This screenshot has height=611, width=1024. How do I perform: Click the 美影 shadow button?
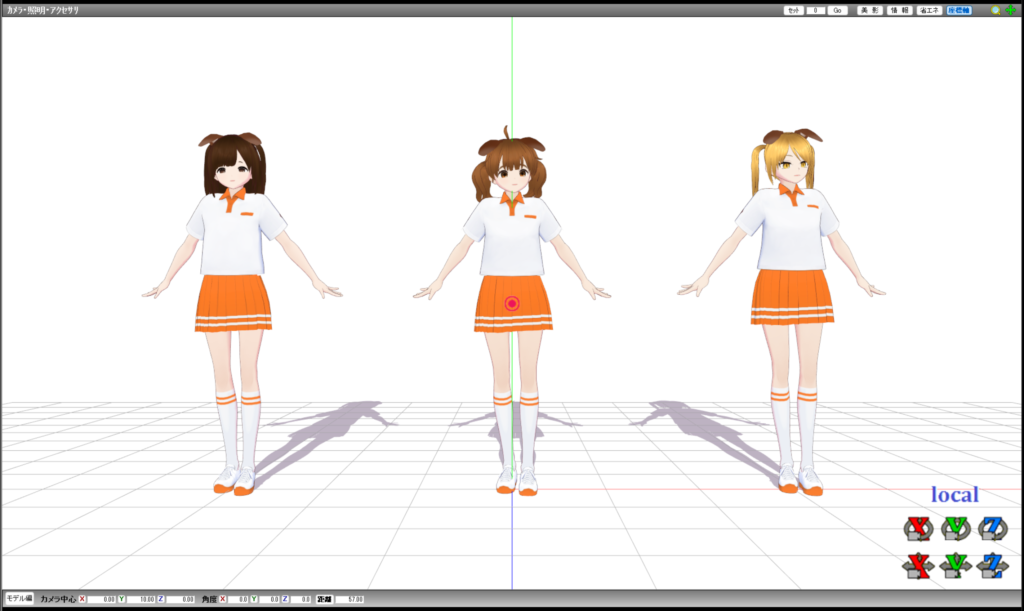pyautogui.click(x=870, y=10)
